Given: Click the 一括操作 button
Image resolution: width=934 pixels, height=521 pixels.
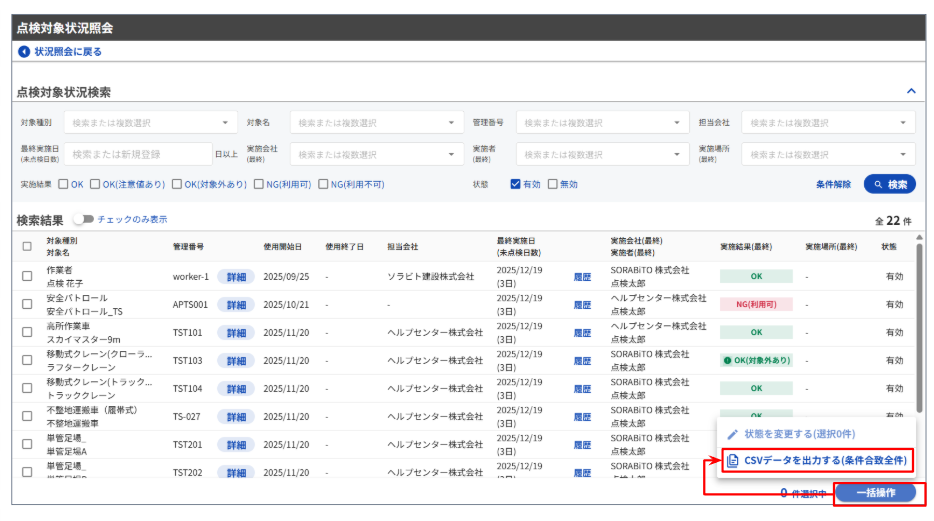Looking at the screenshot, I should tap(875, 493).
